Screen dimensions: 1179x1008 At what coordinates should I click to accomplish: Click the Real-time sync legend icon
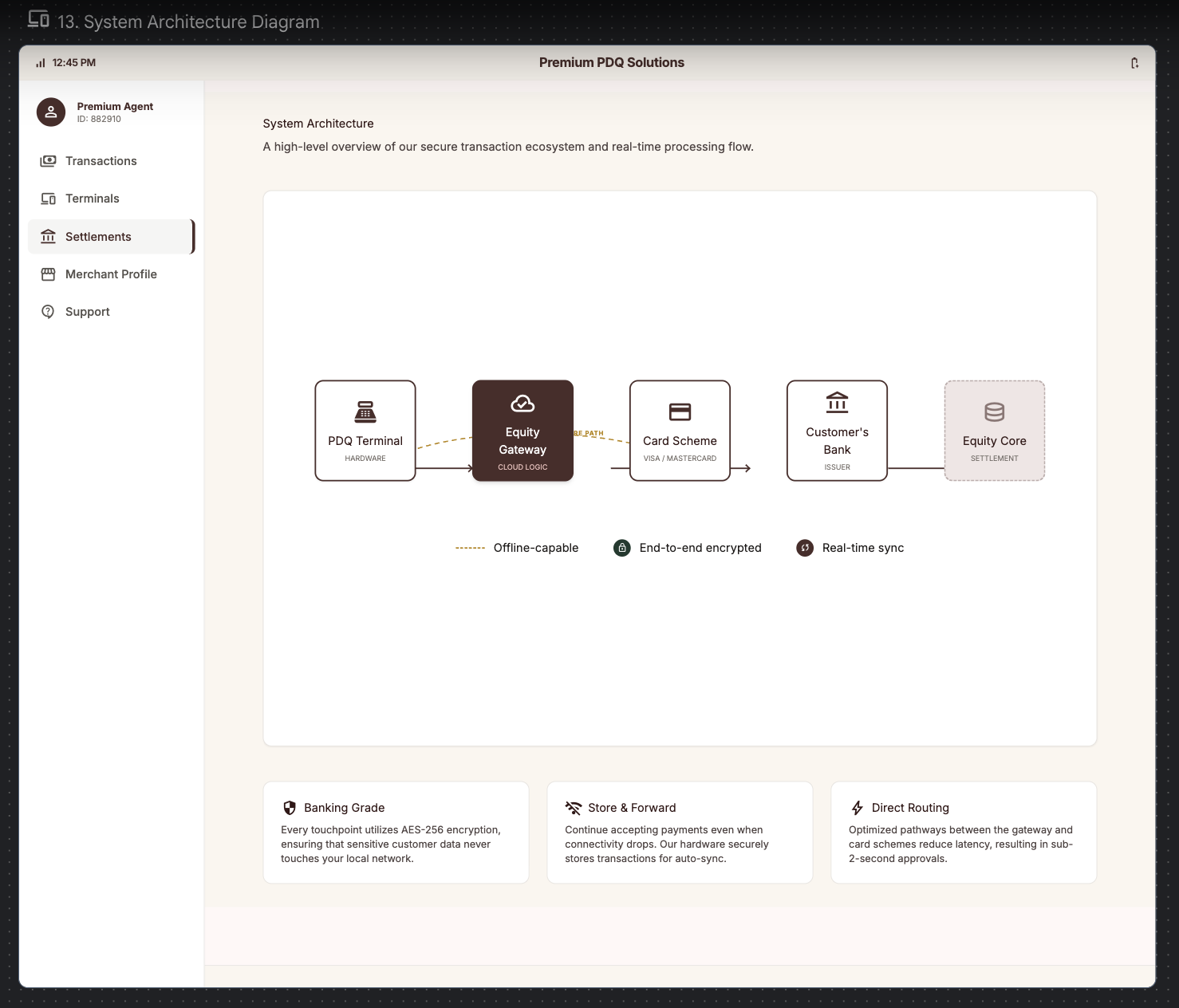click(805, 548)
